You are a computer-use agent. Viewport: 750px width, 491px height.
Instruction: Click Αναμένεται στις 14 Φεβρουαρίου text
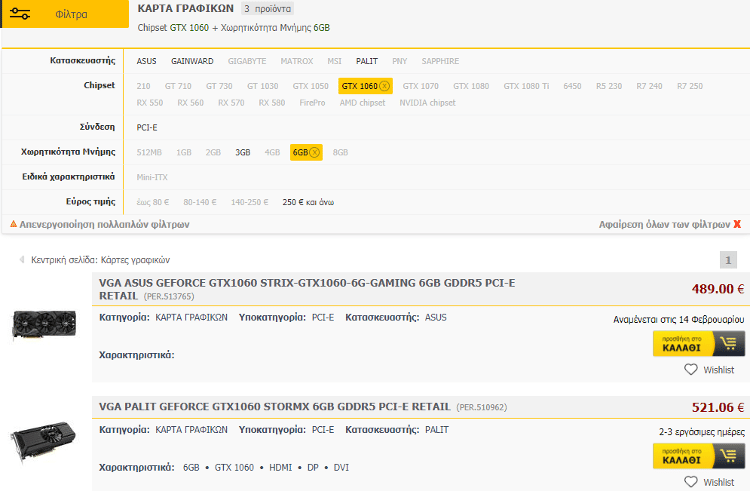[679, 319]
